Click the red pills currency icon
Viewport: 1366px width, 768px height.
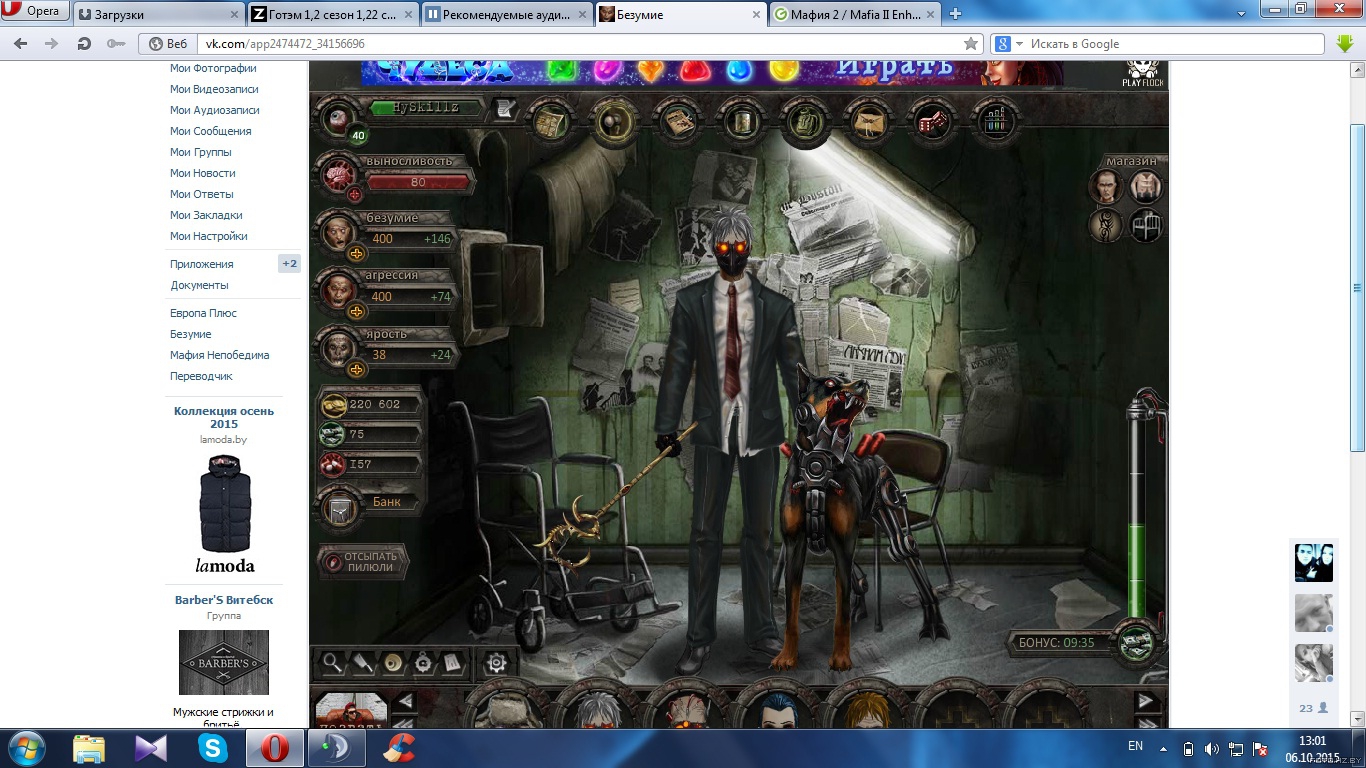click(333, 465)
